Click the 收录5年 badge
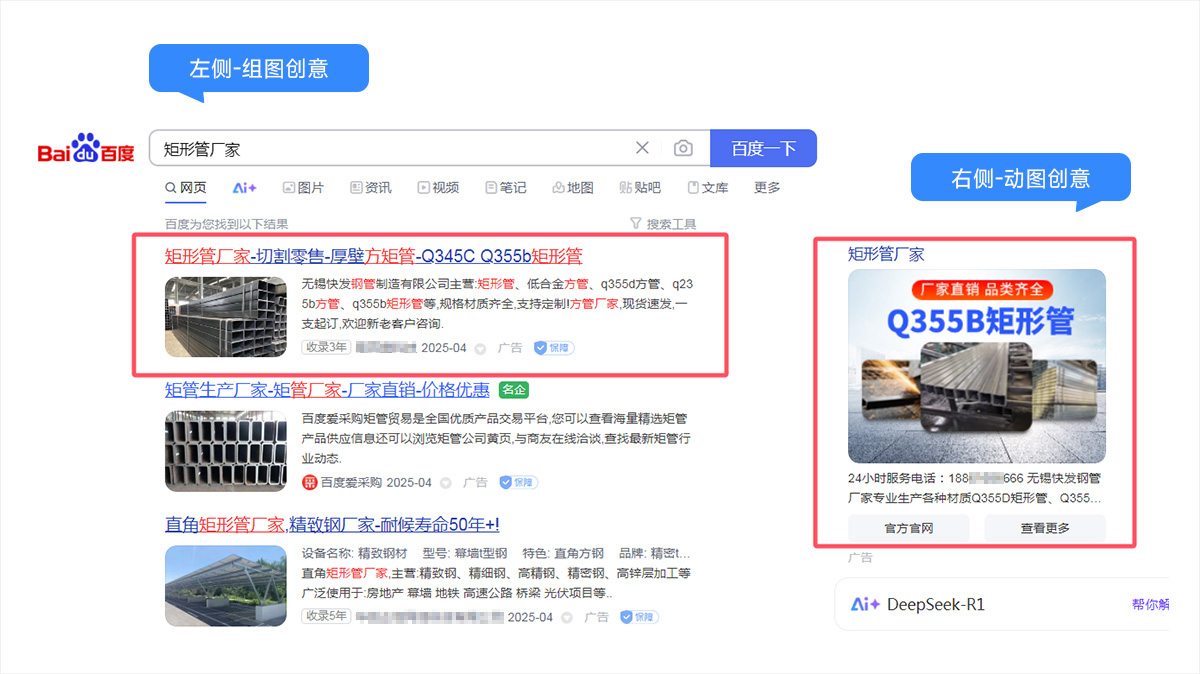Viewport: 1200px width, 674px height. pos(326,616)
